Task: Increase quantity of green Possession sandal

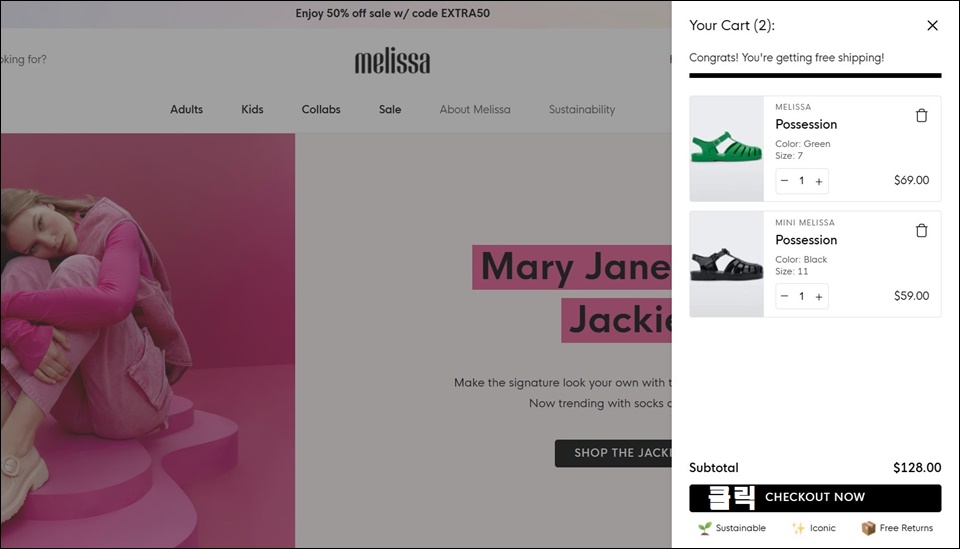Action: click(819, 181)
